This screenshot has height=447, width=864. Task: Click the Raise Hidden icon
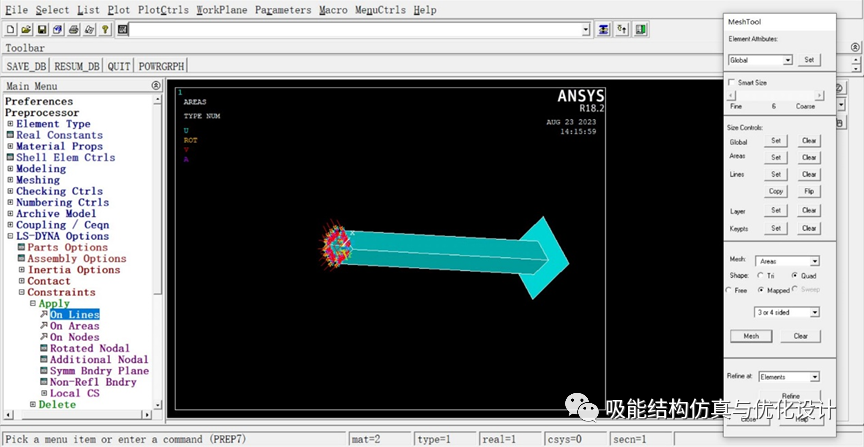click(603, 29)
